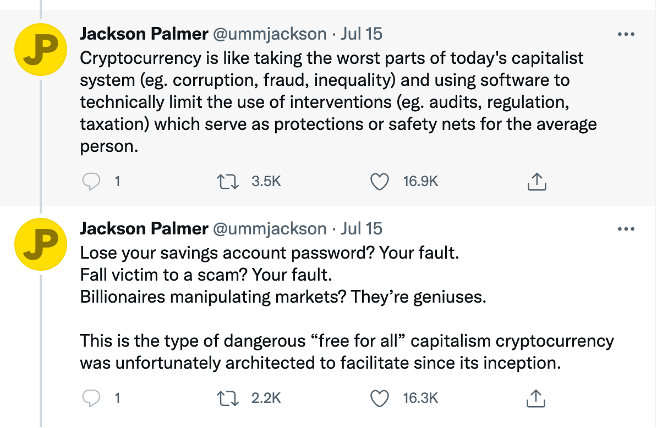
Task: Retweet the tweet with 2.2K retweets
Action: tap(228, 398)
